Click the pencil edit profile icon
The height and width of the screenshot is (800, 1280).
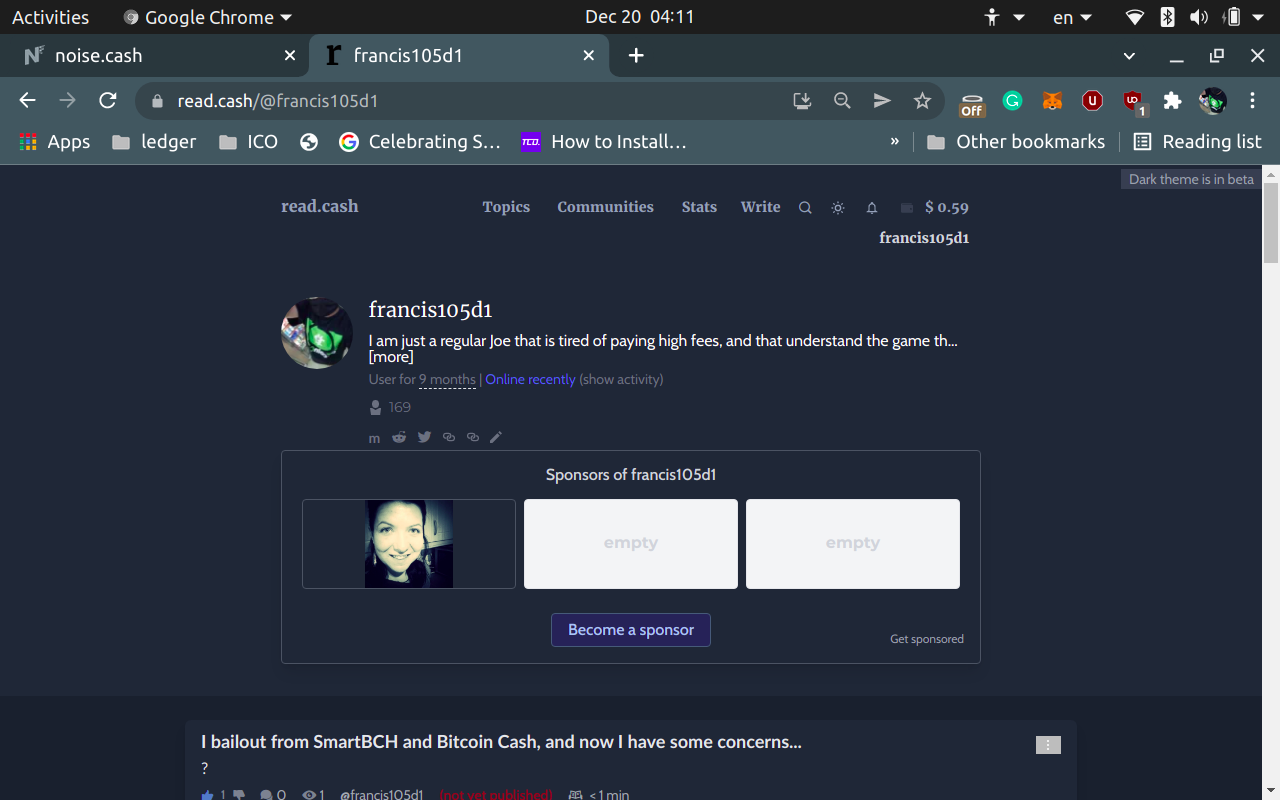click(x=496, y=437)
